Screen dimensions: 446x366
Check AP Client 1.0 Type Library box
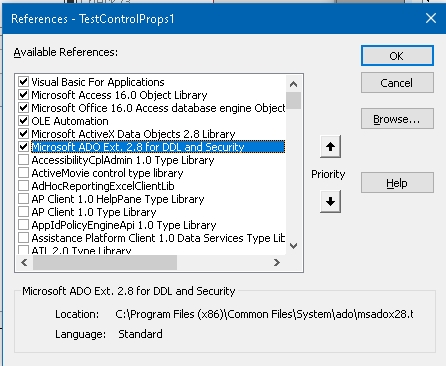[23, 212]
